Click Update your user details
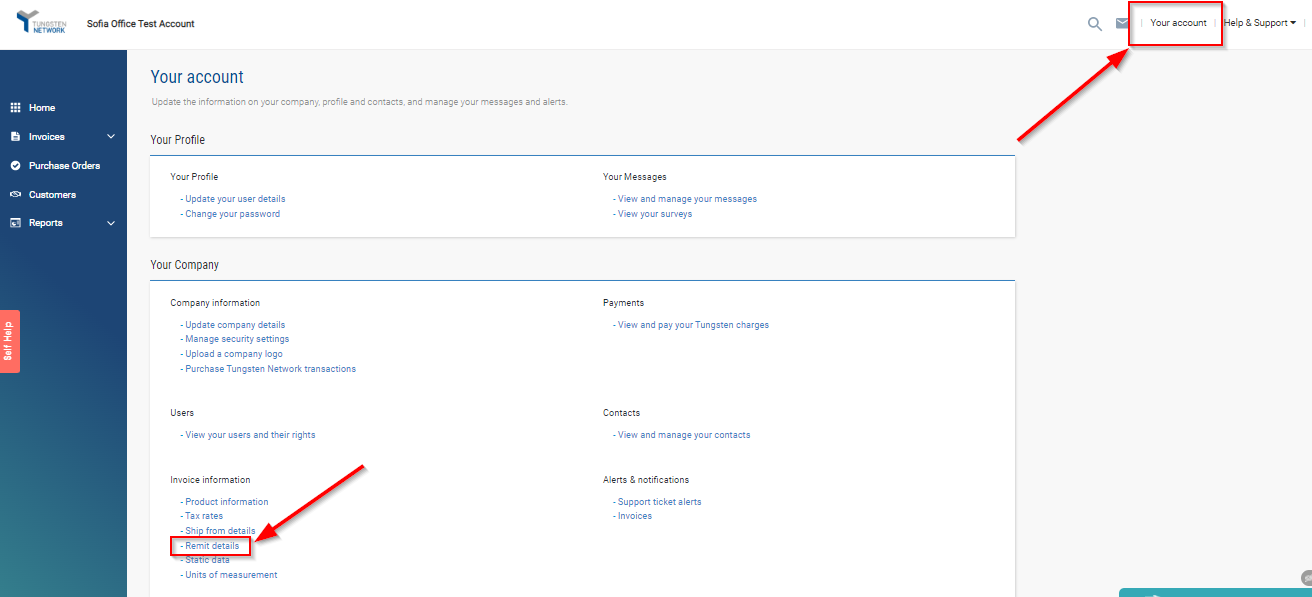 [234, 198]
